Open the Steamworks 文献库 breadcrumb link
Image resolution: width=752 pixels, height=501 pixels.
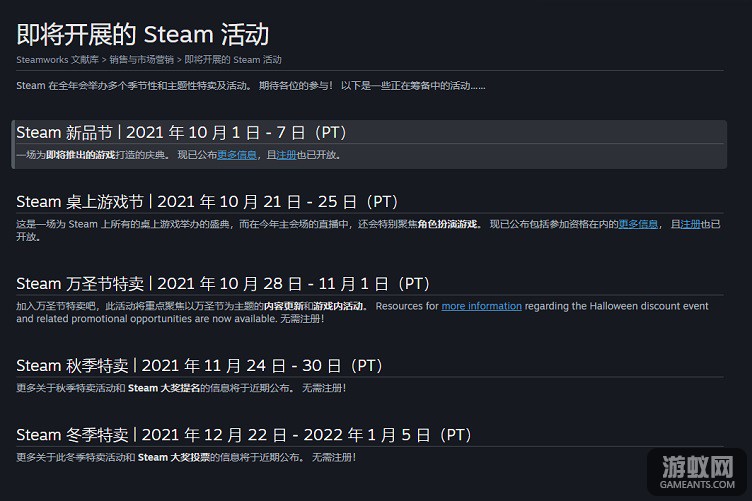click(58, 60)
